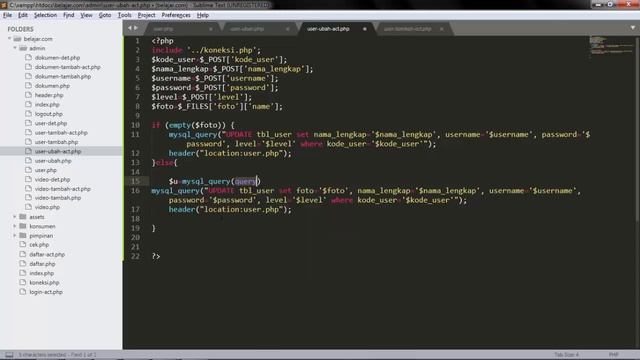Open video-det.php in sidebar
Viewport: 640px width, 360px height.
click(x=52, y=180)
